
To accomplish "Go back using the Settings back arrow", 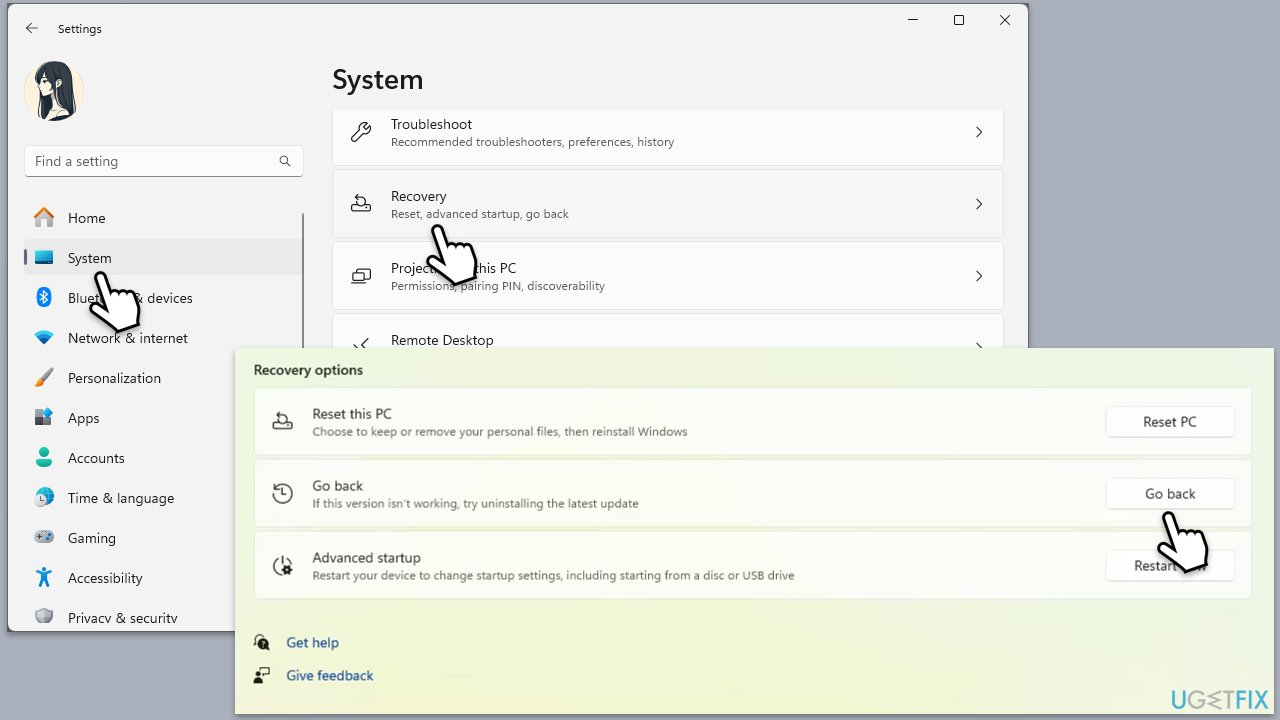I will point(32,29).
